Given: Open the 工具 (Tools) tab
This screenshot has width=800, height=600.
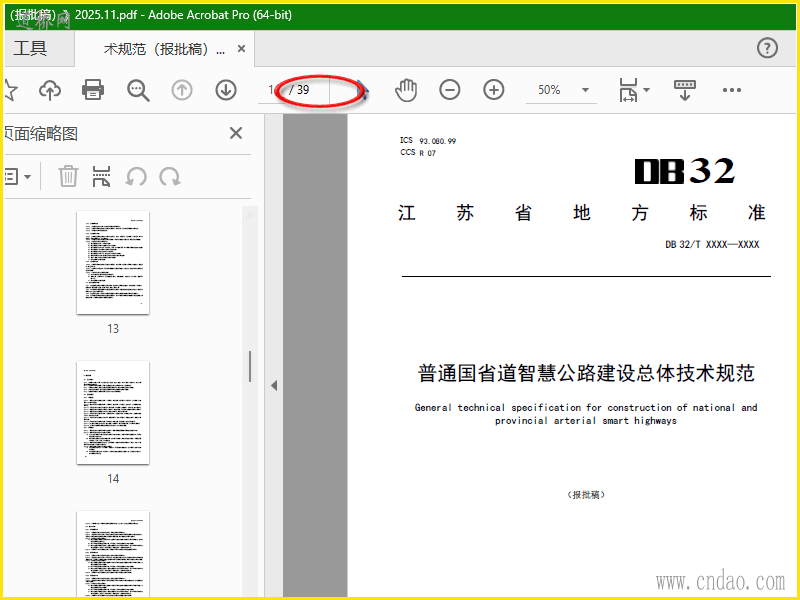Looking at the screenshot, I should tap(31, 48).
